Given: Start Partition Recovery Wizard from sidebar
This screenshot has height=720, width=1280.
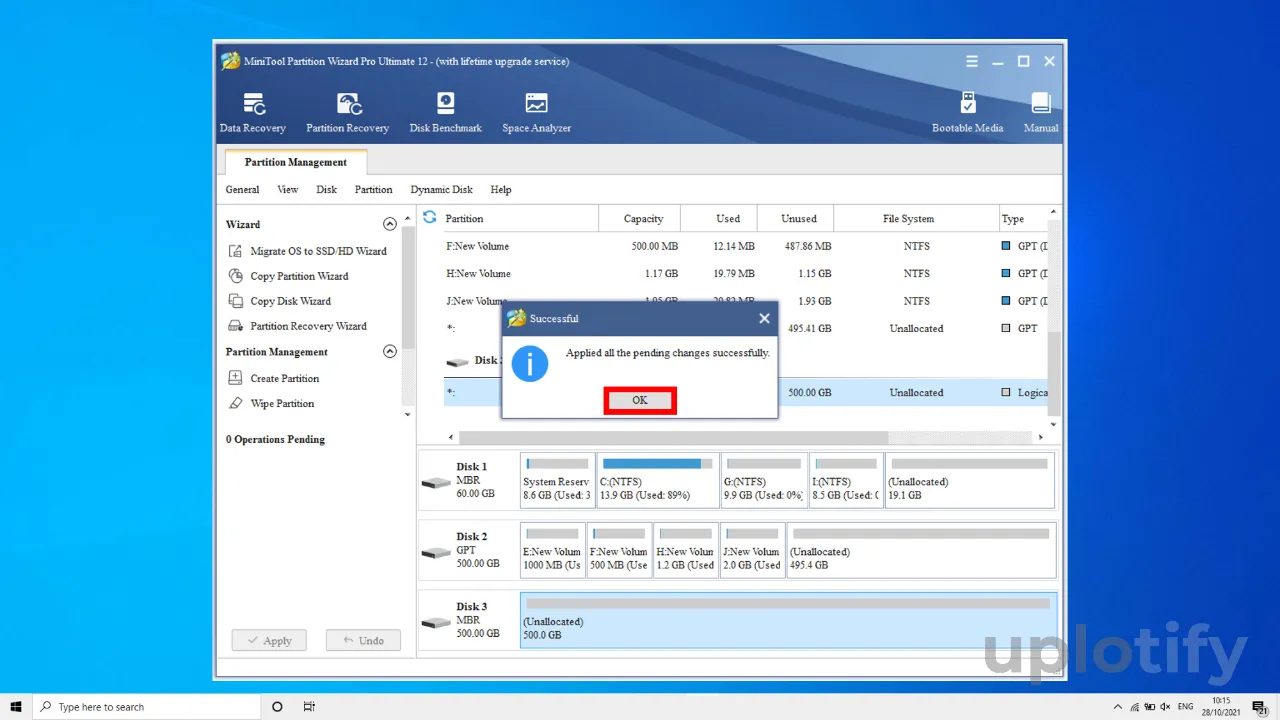Looking at the screenshot, I should coord(298,326).
